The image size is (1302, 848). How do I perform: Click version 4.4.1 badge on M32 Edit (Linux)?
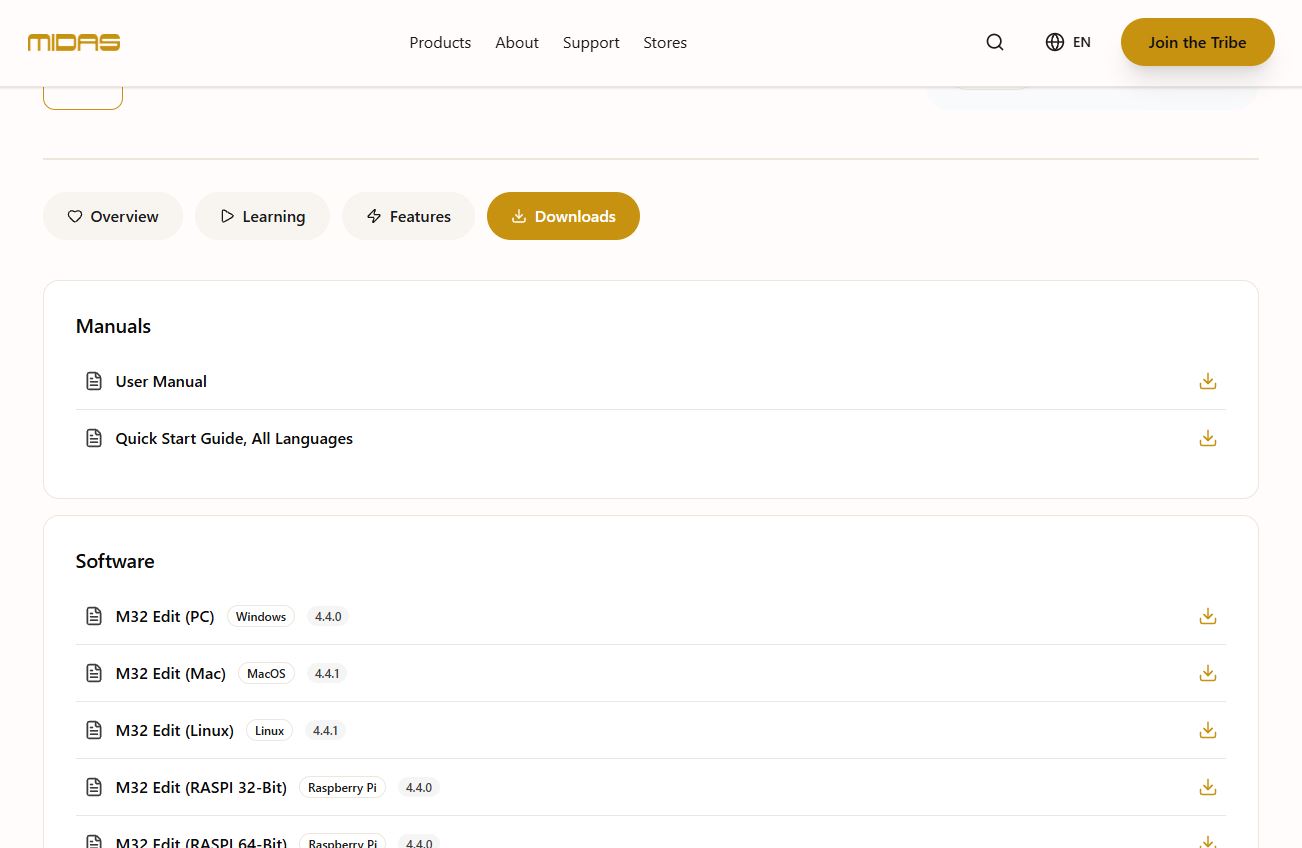click(x=325, y=730)
